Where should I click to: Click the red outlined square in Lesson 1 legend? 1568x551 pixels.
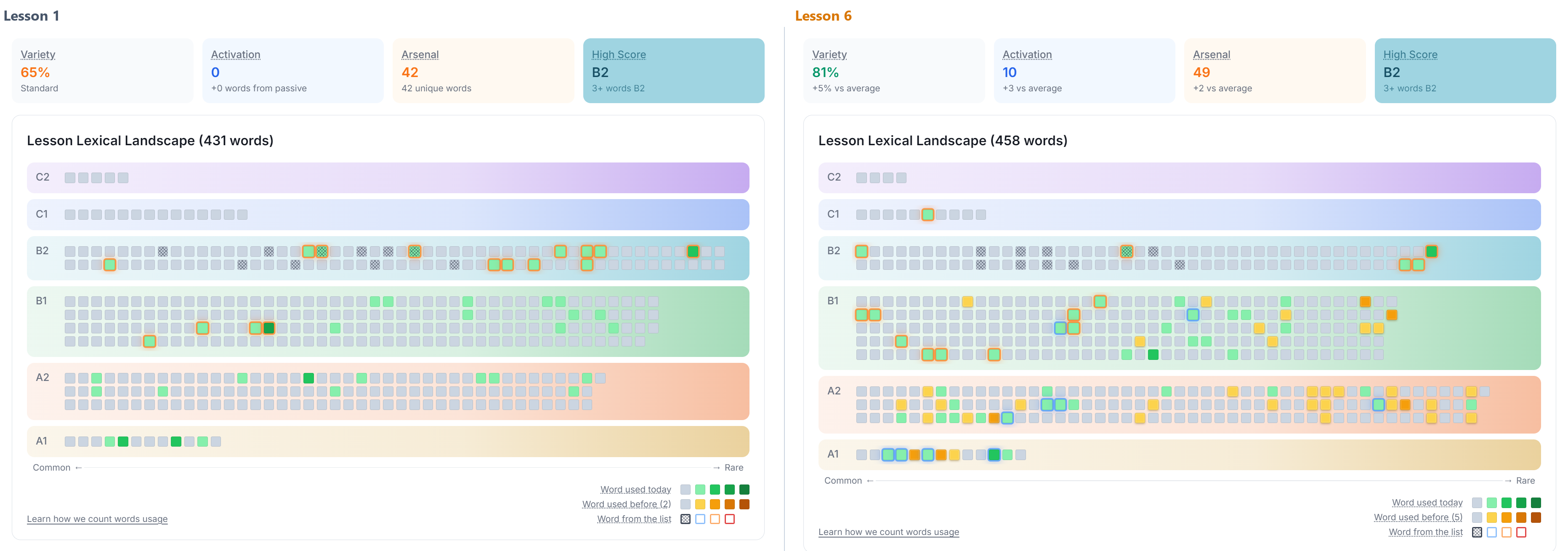pyautogui.click(x=729, y=519)
